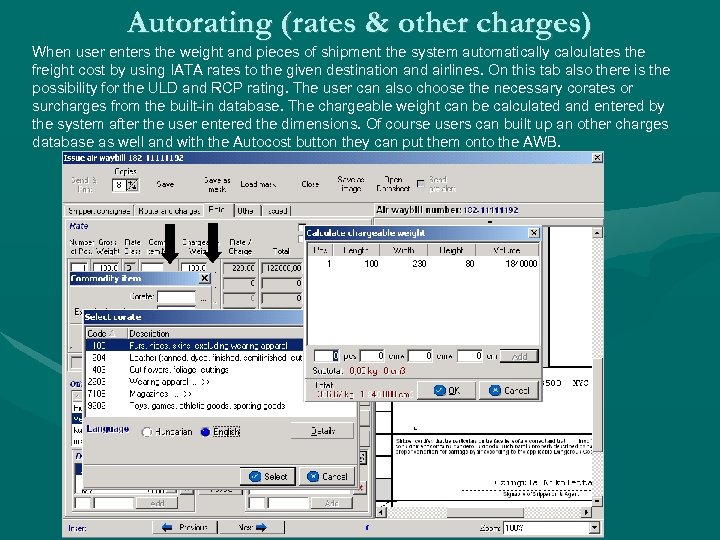Click Cancel in the Select corate dialog
The image size is (720, 540).
coord(328,476)
